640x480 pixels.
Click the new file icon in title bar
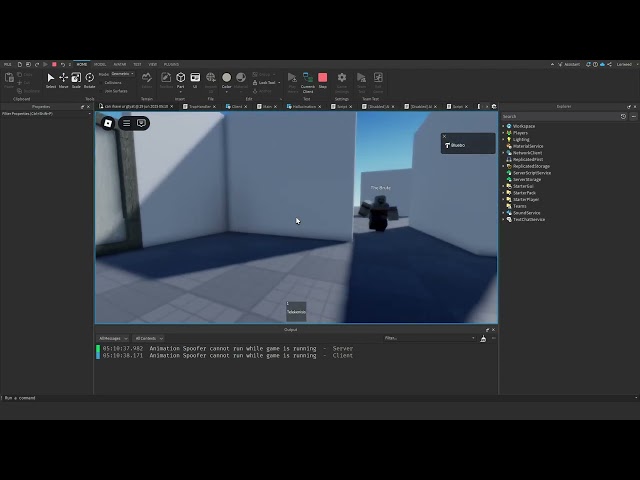20,64
